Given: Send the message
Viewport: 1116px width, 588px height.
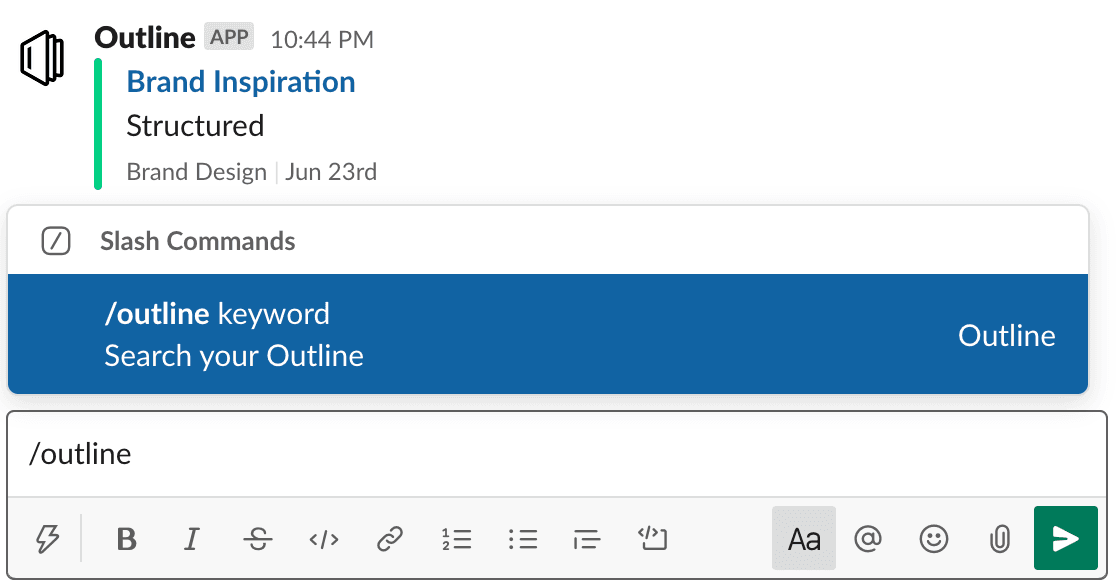Looking at the screenshot, I should click(1065, 540).
